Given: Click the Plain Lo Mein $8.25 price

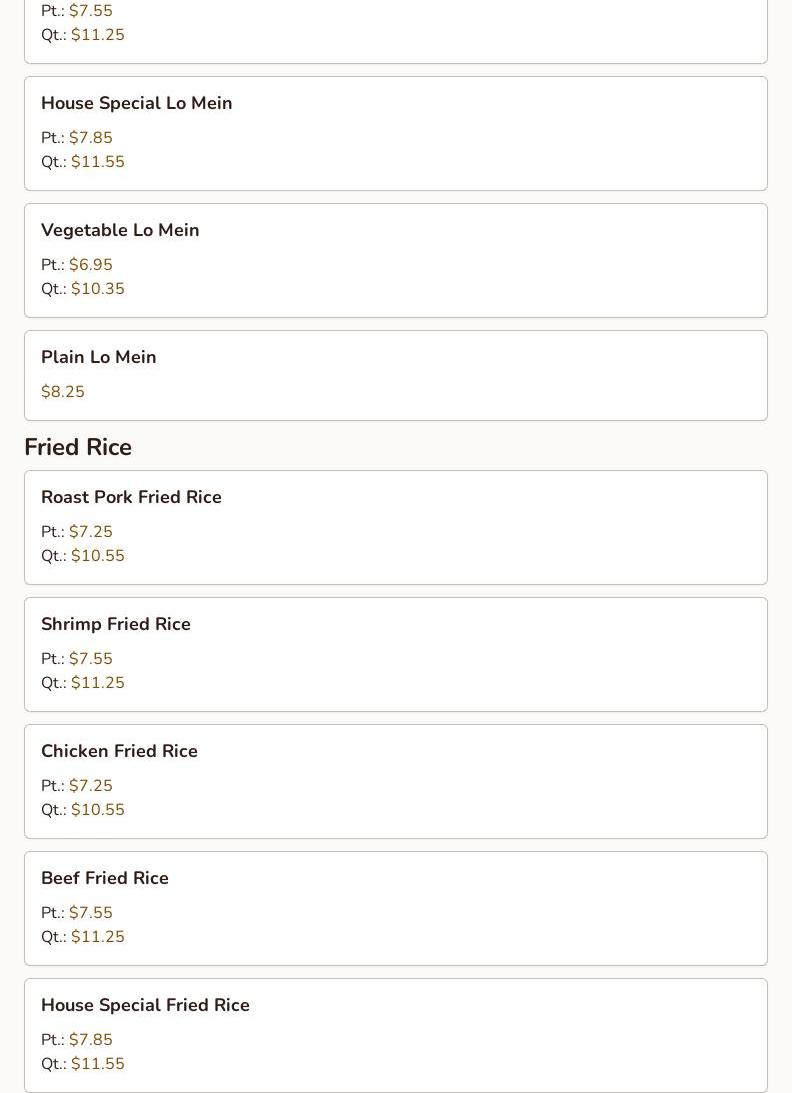Looking at the screenshot, I should tap(63, 392).
